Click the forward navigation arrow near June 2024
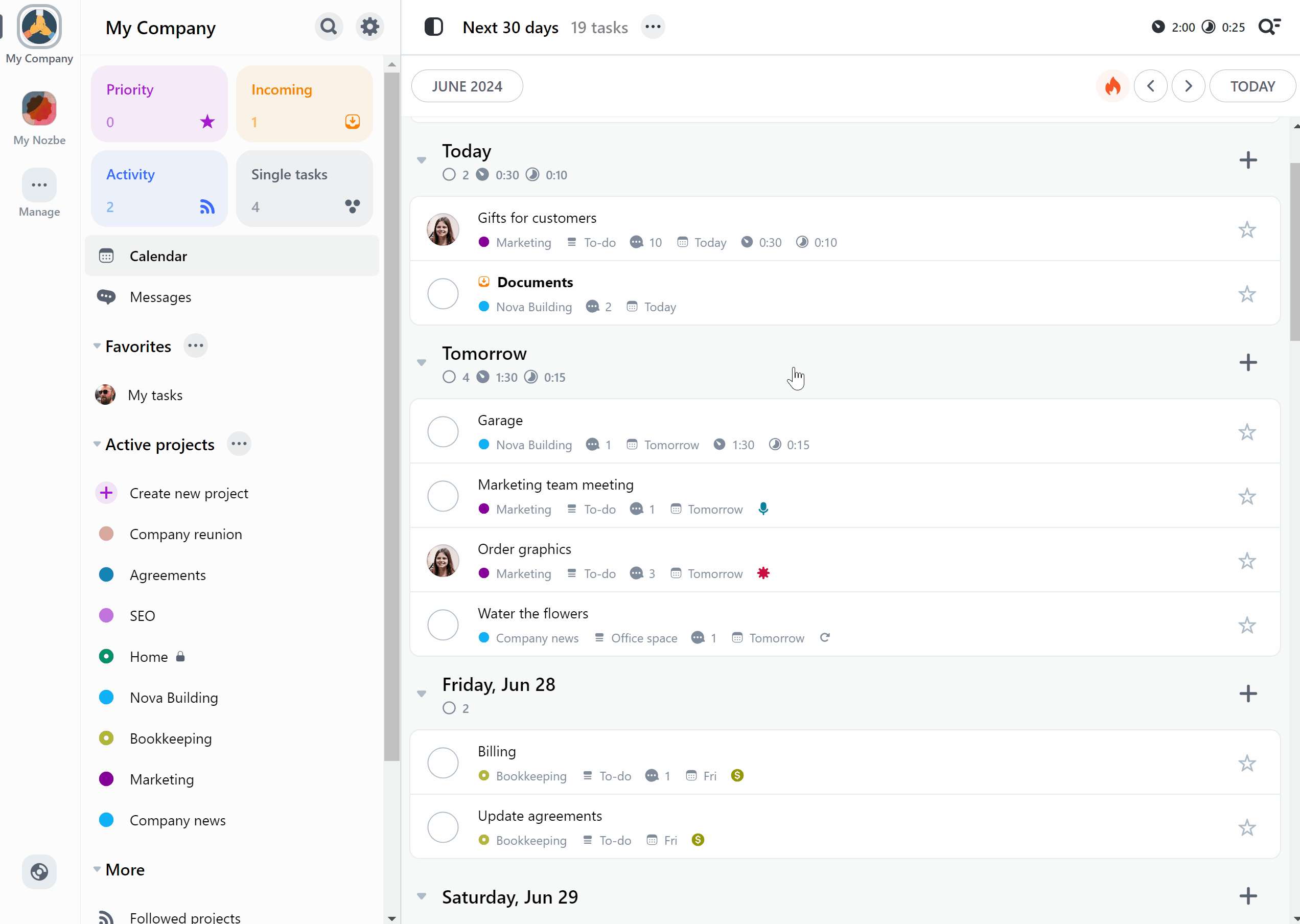Viewport: 1300px width, 924px height. coord(1189,86)
